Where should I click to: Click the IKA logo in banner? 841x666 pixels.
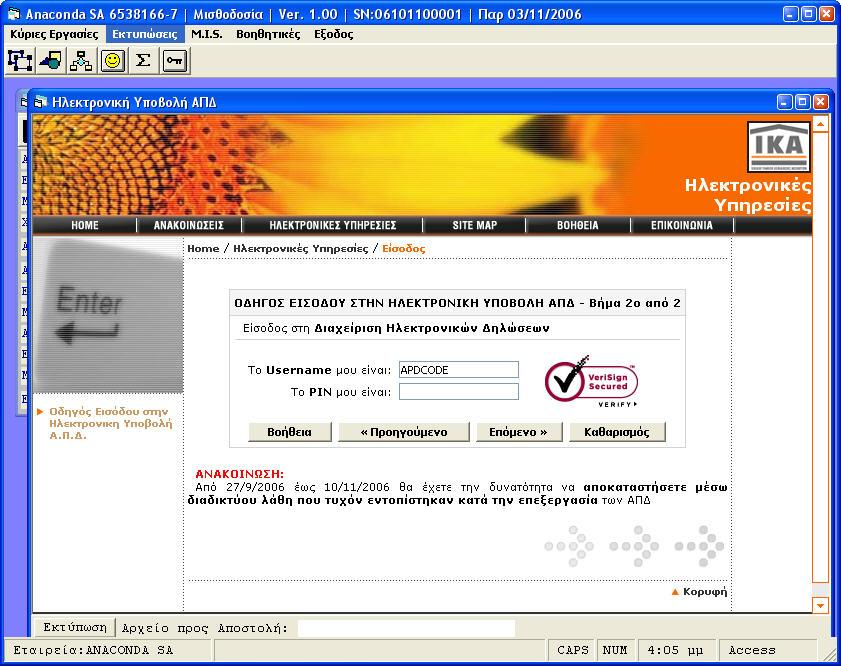tap(778, 147)
